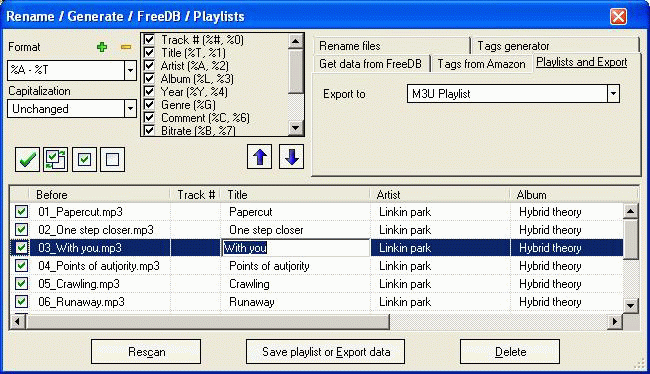Toggle the Genre (%G) checkbox

click(149, 104)
